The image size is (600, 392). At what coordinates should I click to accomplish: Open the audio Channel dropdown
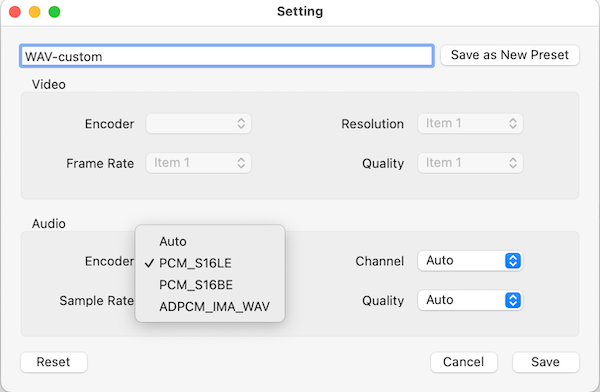pyautogui.click(x=470, y=261)
